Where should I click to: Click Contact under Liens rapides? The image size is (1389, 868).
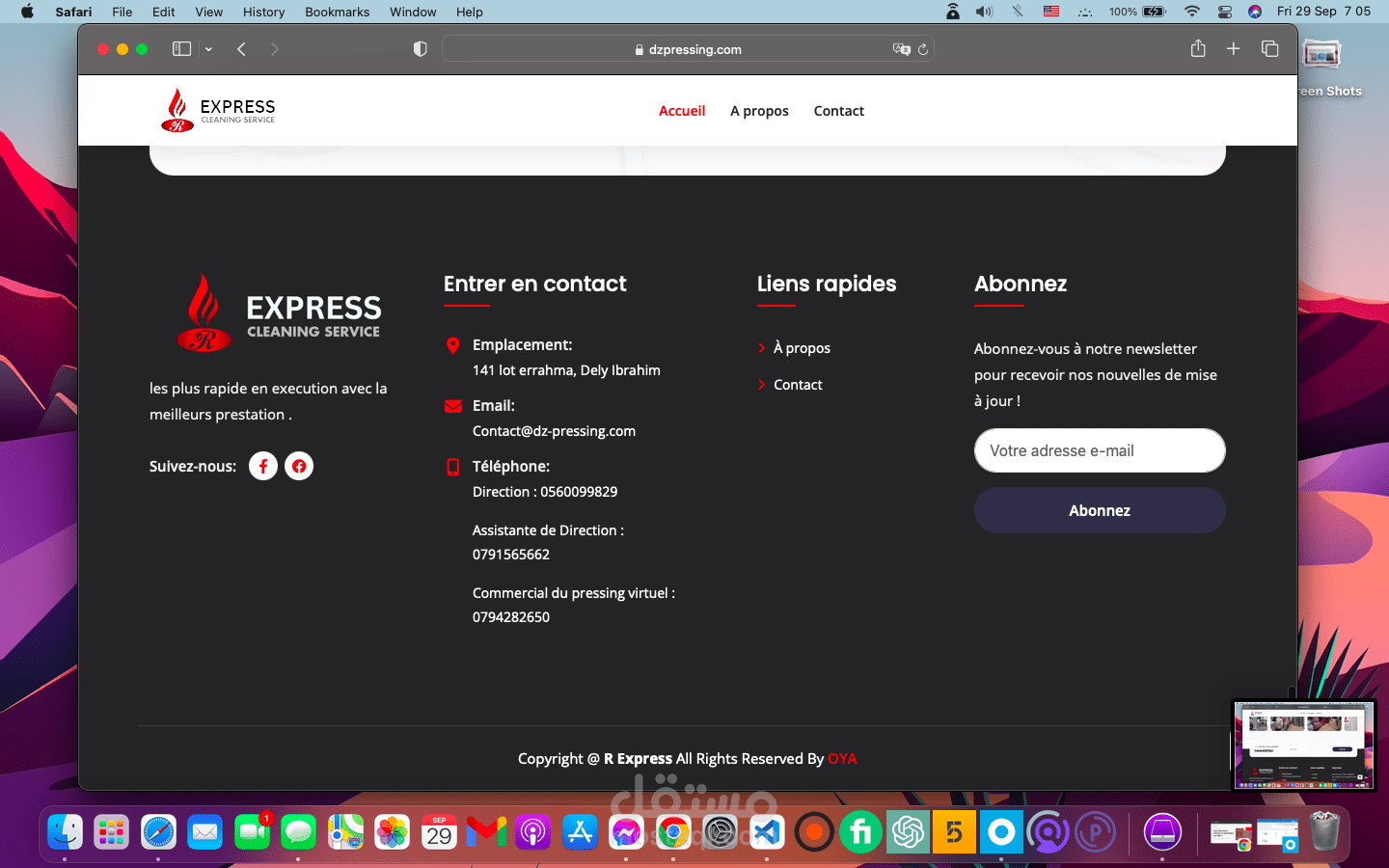[798, 385]
